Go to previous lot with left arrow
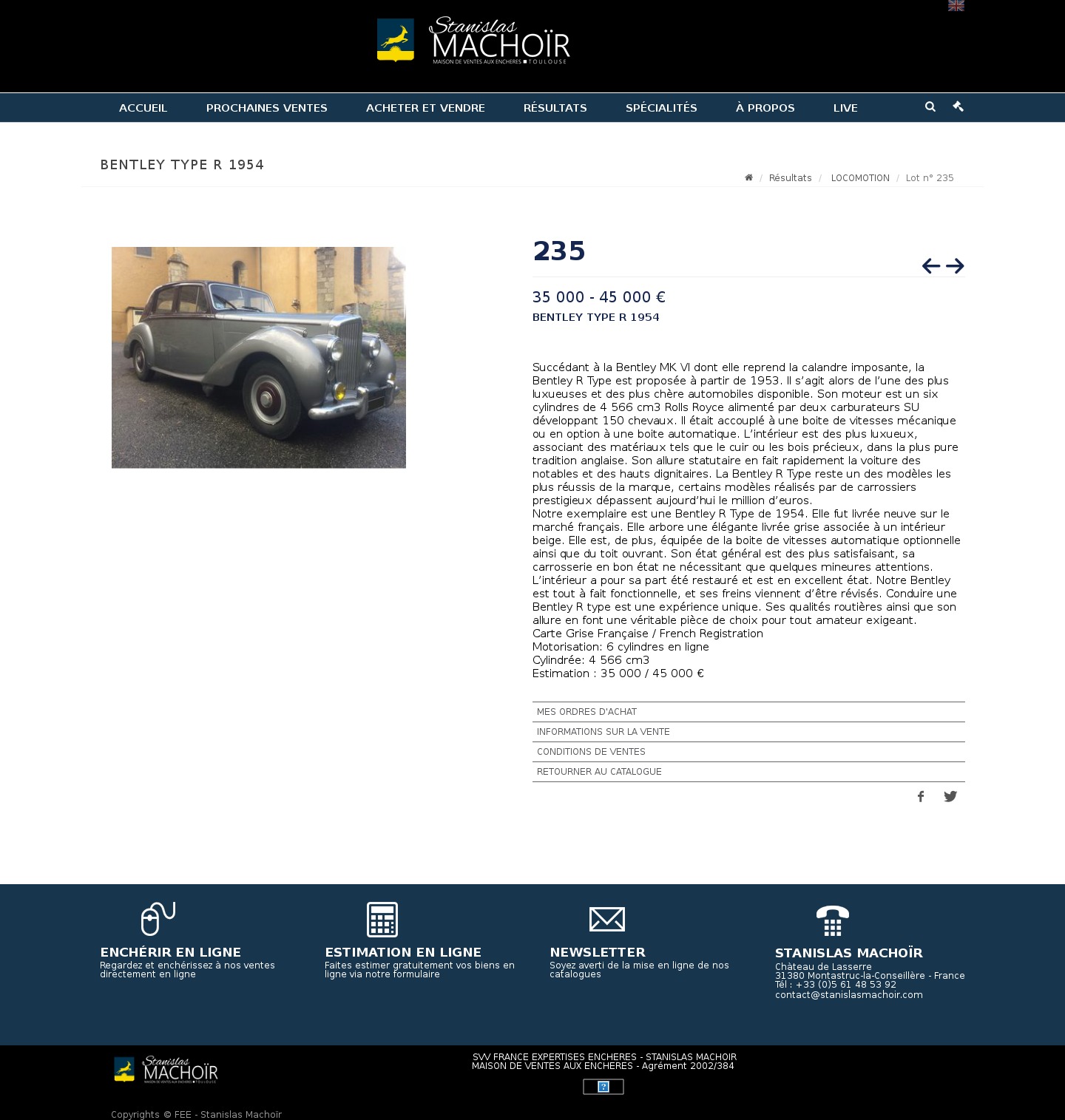 coord(931,266)
